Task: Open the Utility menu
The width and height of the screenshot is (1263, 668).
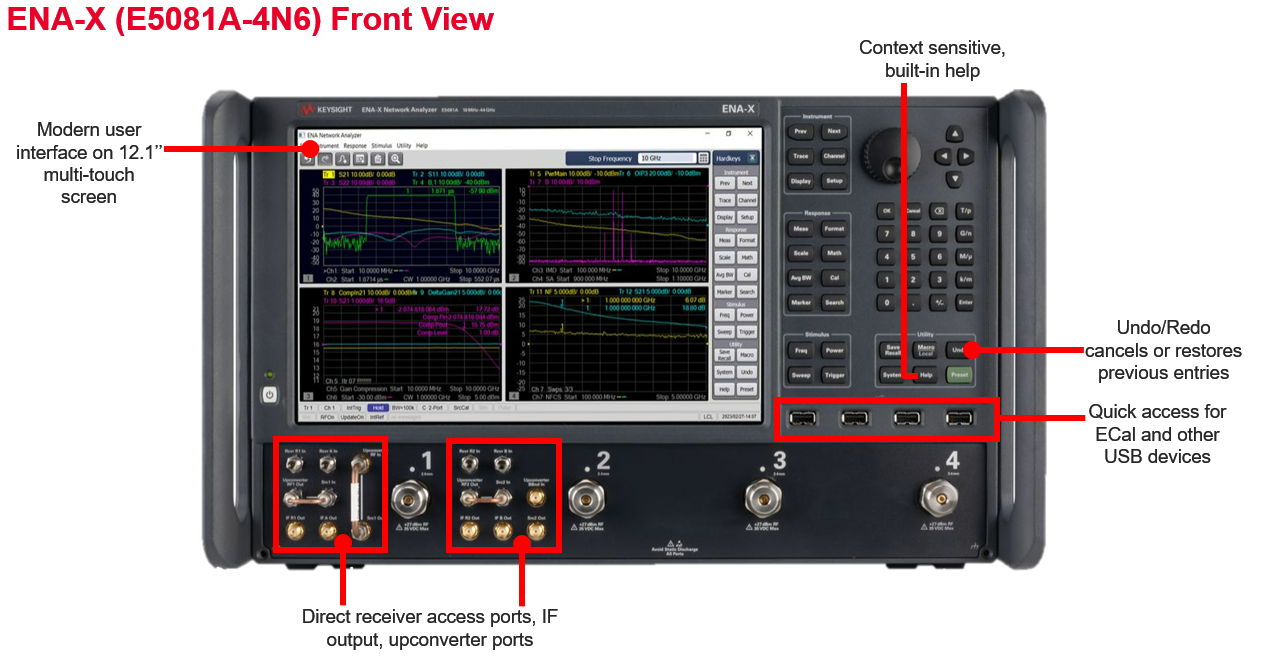Action: pyautogui.click(x=403, y=146)
